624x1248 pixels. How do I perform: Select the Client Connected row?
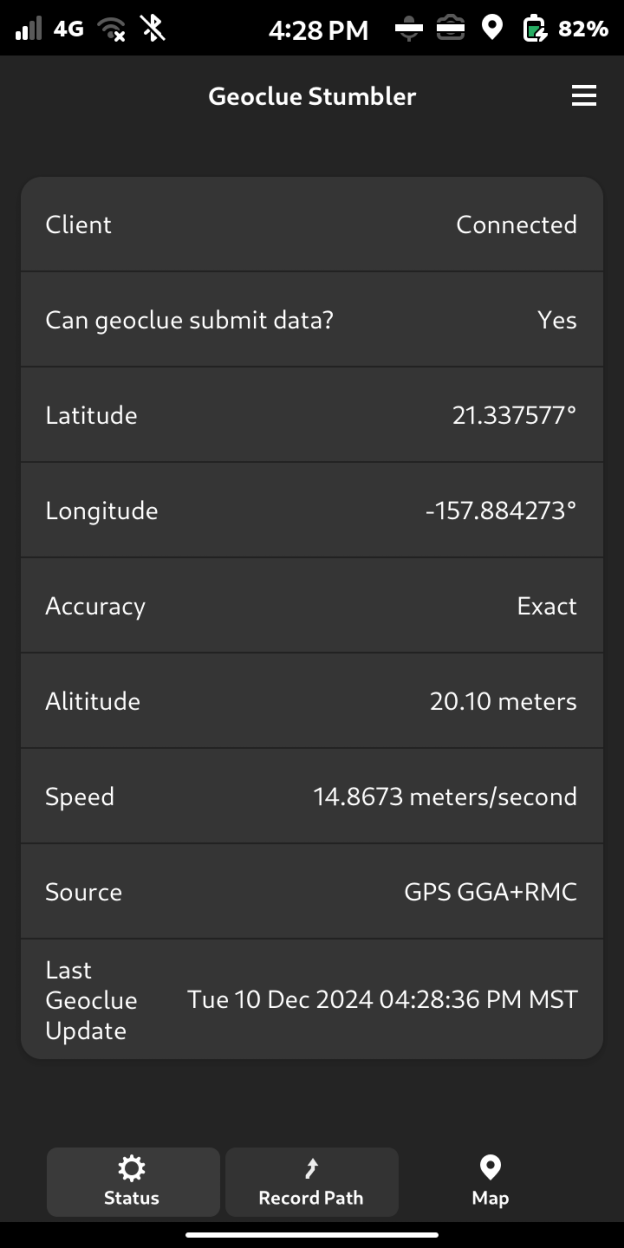point(312,225)
